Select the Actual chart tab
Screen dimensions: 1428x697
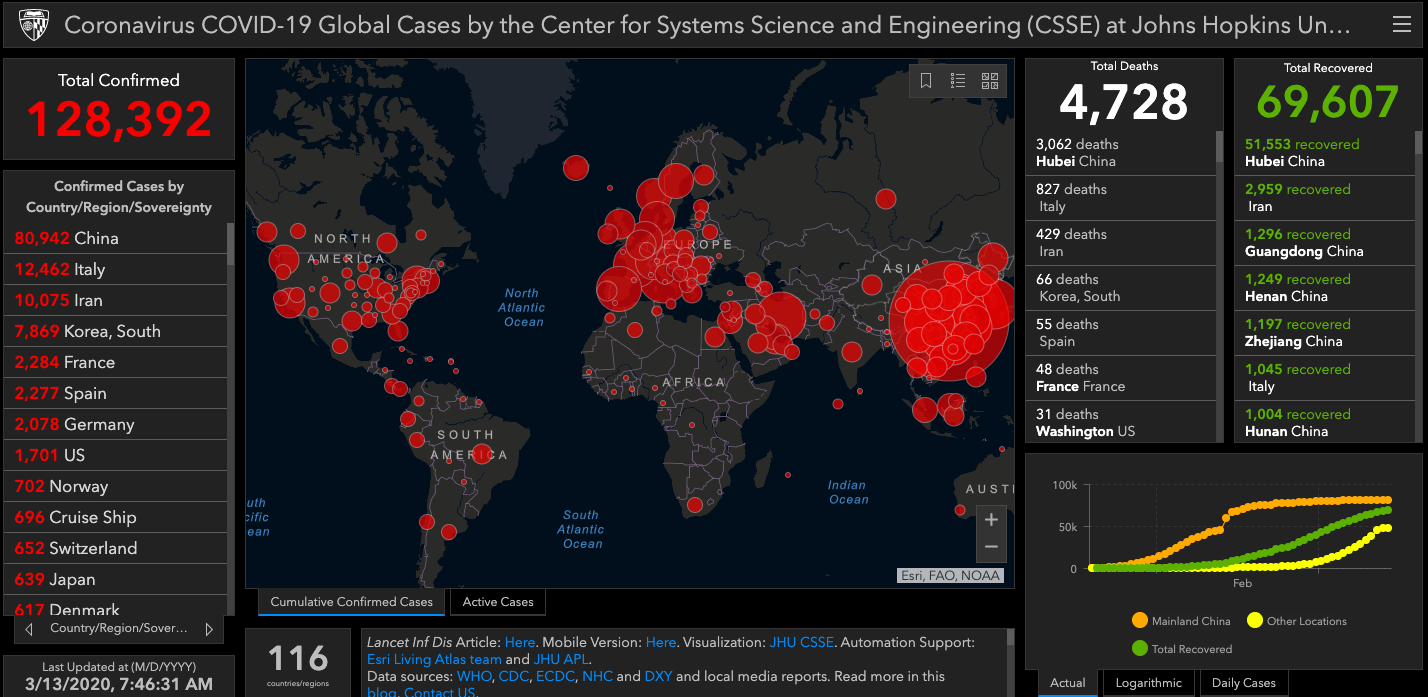pyautogui.click(x=1067, y=683)
